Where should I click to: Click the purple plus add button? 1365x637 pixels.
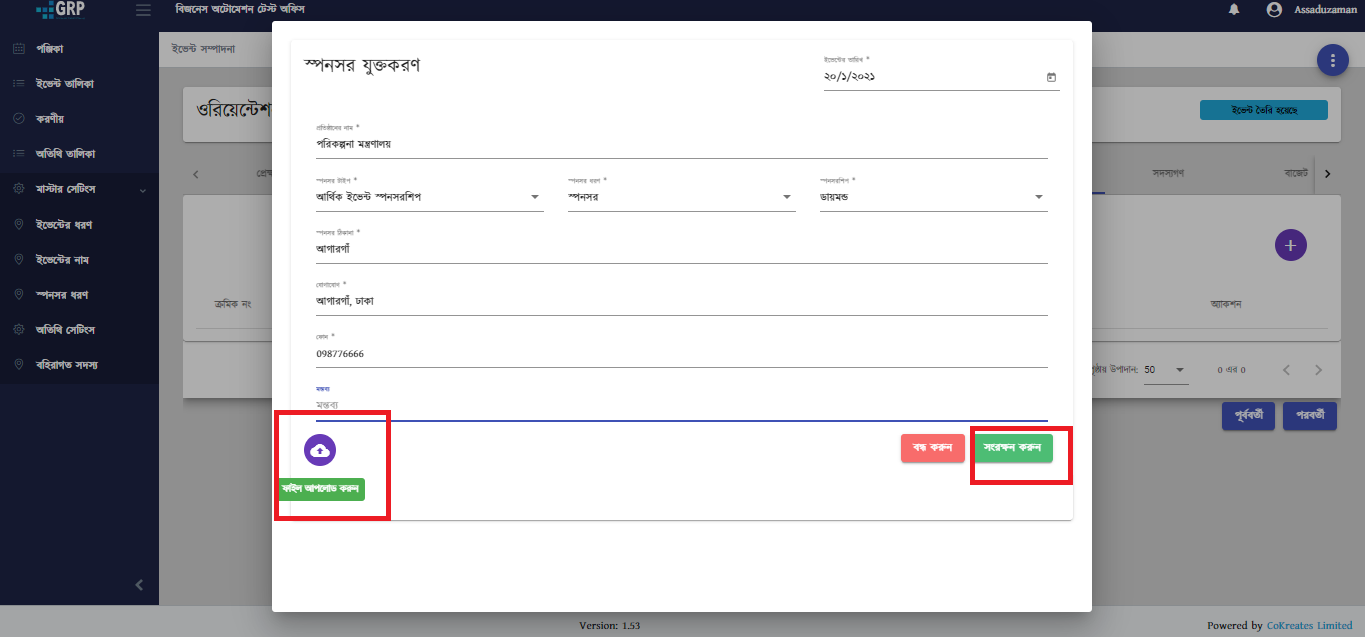(x=1290, y=245)
